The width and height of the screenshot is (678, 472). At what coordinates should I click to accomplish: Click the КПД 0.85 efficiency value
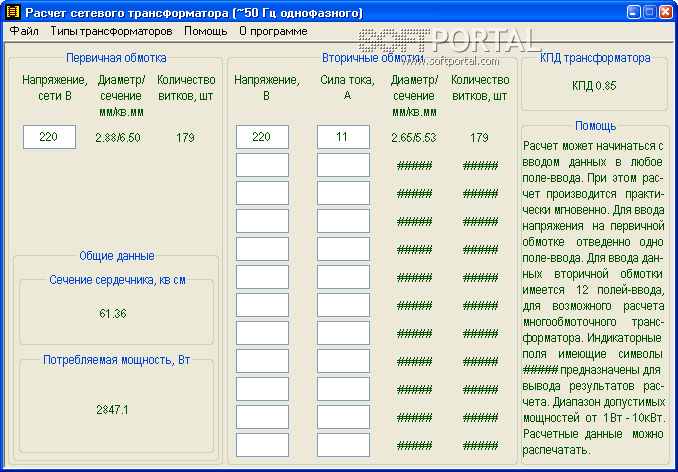594,86
